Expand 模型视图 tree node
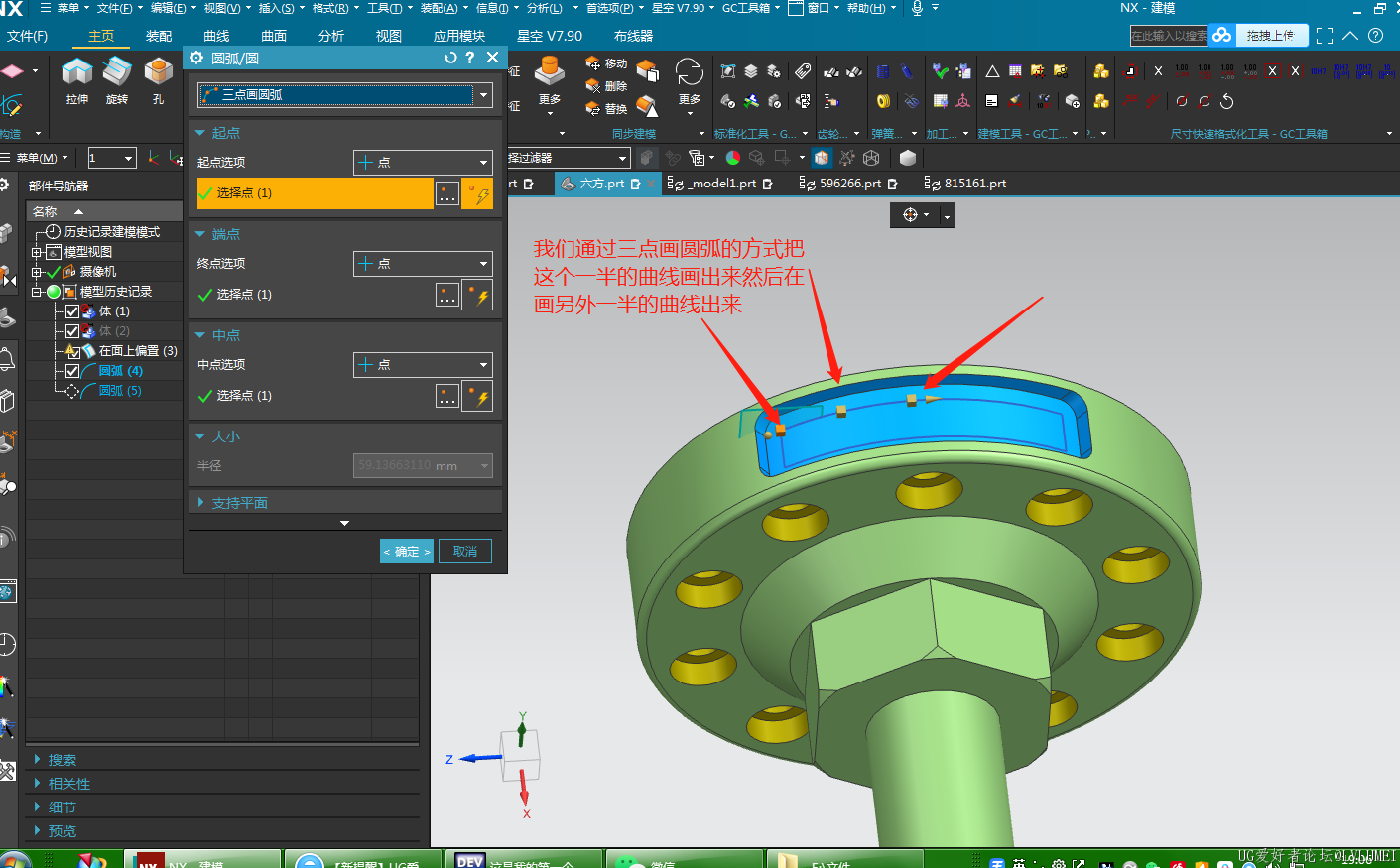The width and height of the screenshot is (1400, 868). [x=37, y=253]
